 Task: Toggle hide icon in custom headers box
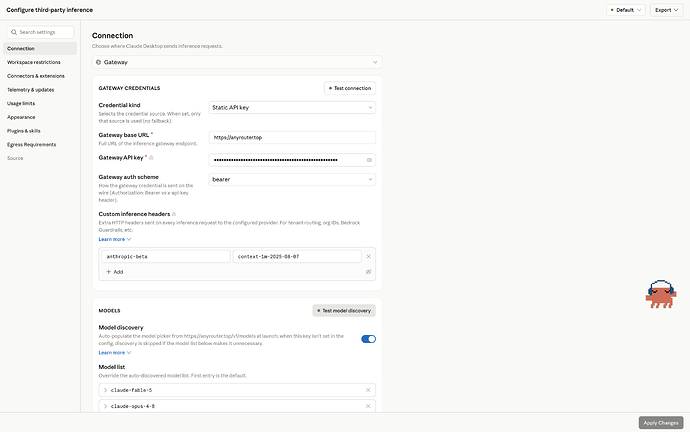point(368,272)
